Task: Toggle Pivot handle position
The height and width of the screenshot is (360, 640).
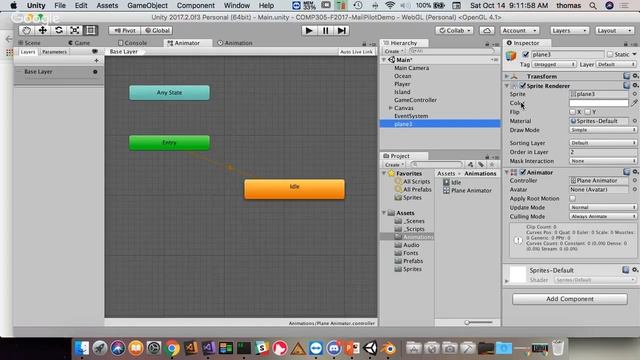Action: click(x=125, y=31)
